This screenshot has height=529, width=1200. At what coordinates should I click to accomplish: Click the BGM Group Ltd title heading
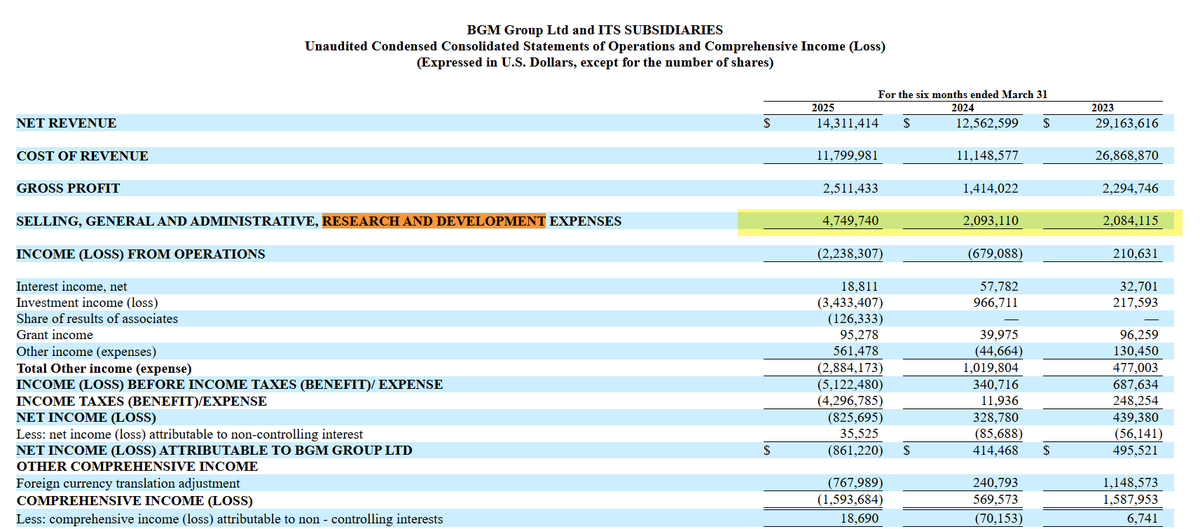(x=595, y=31)
